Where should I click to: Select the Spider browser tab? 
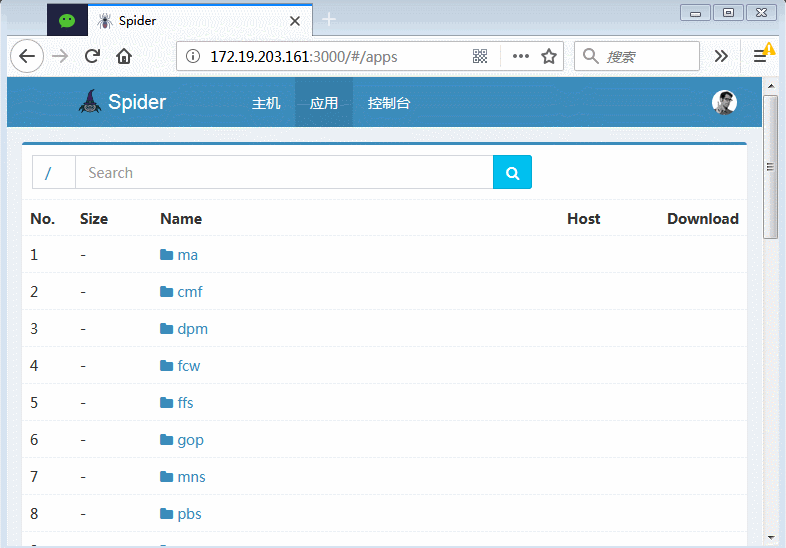coord(200,21)
